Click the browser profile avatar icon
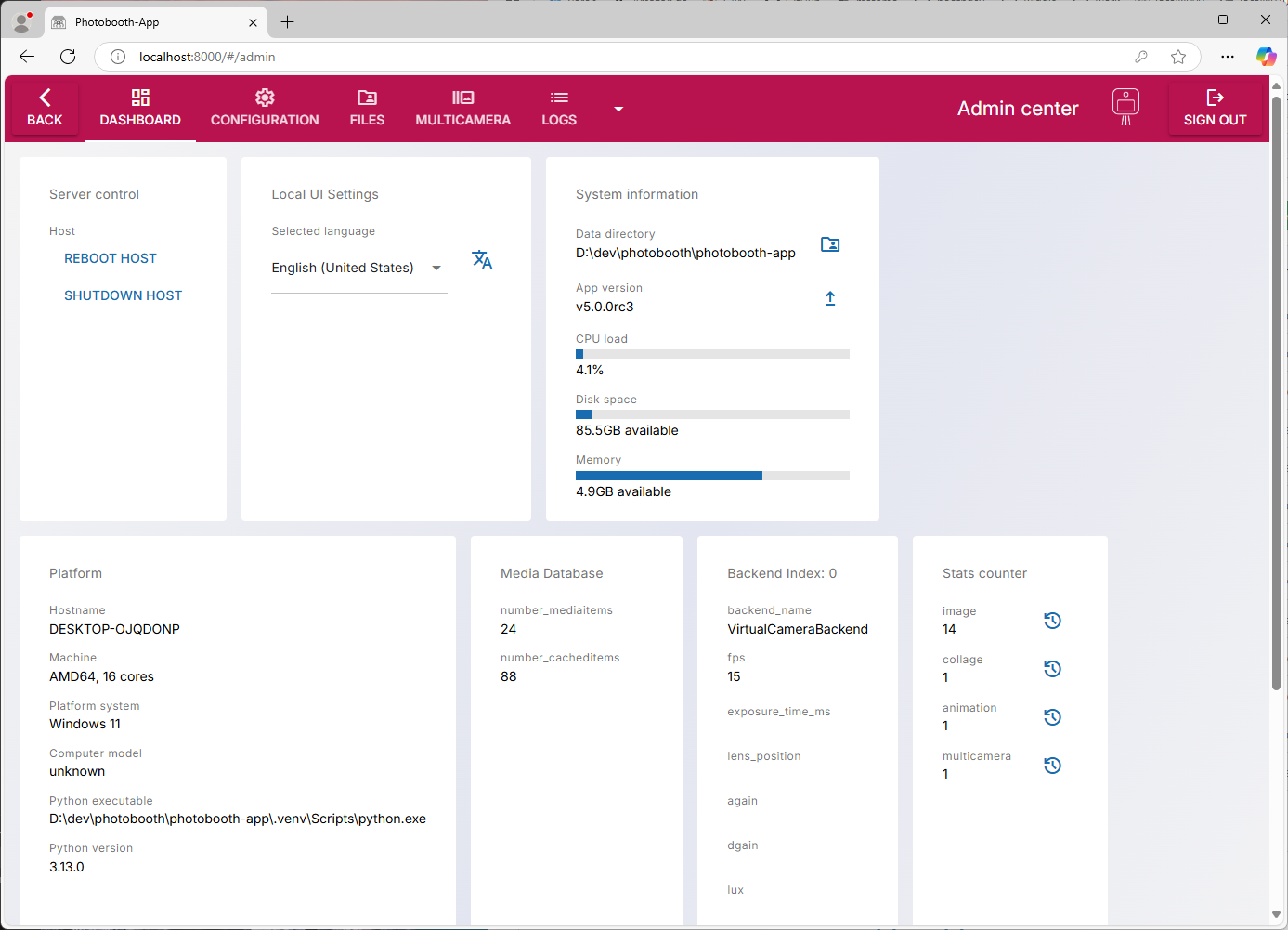The image size is (1288, 930). tap(22, 21)
